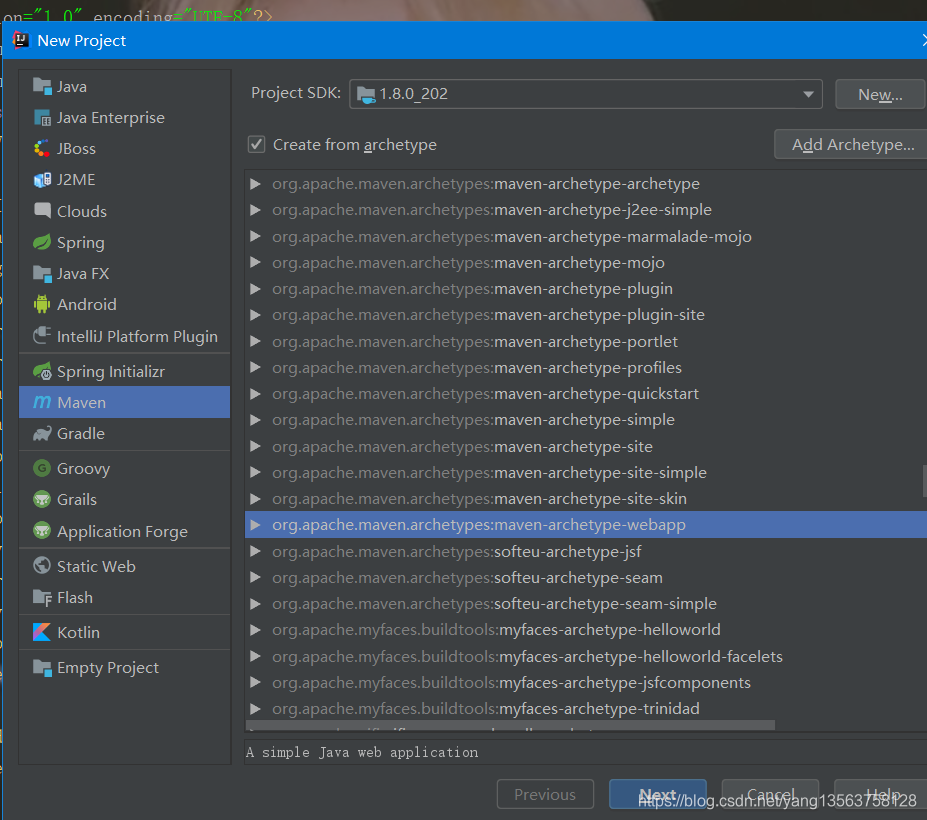
Task: Click the horizontal scrollbar of archetype list
Action: pyautogui.click(x=510, y=725)
